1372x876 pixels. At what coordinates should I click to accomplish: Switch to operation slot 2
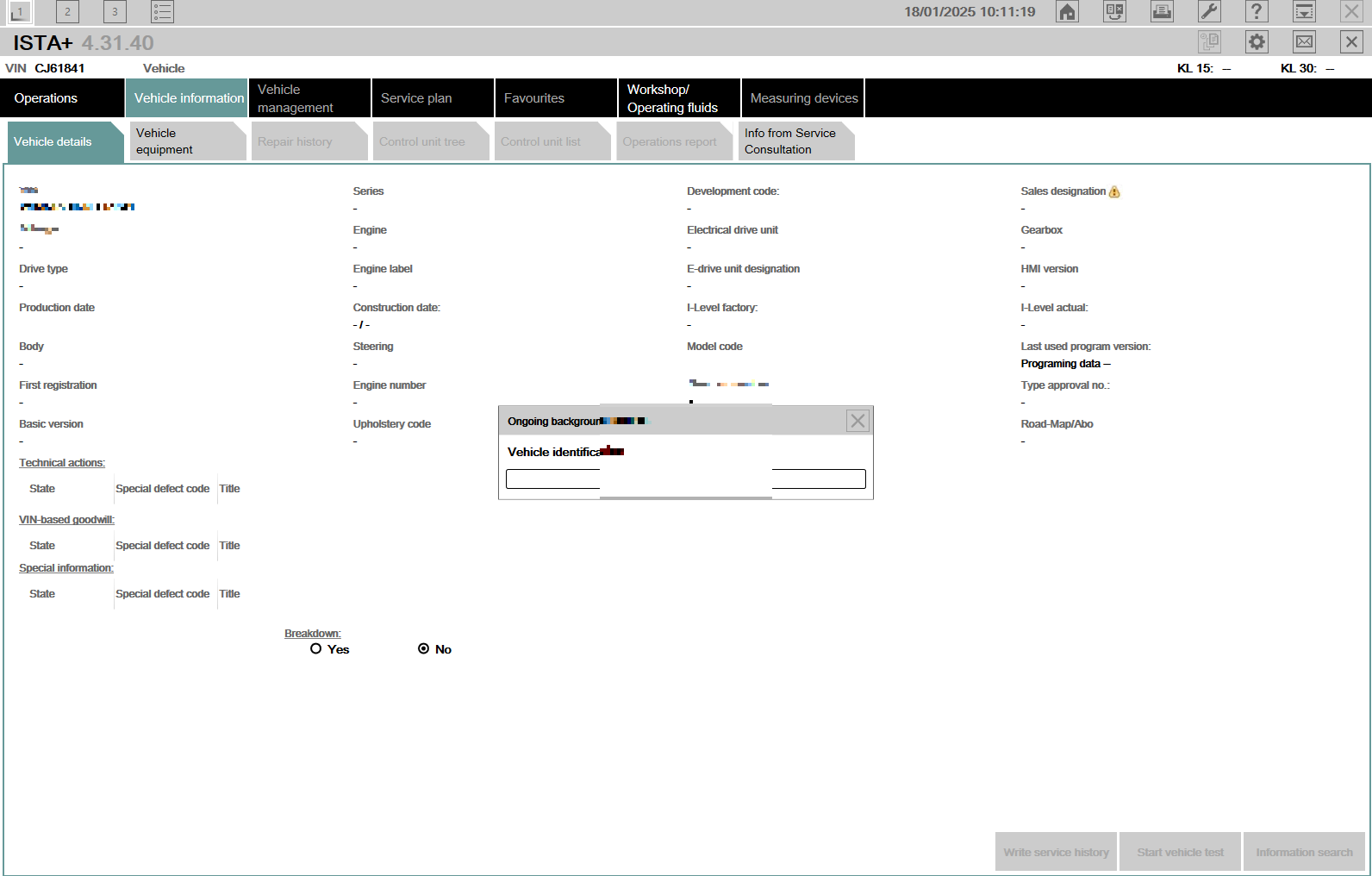point(67,12)
